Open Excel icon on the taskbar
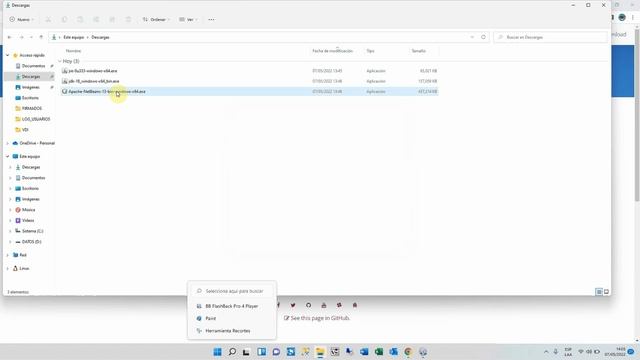This screenshot has width=640, height=360. 379,352
